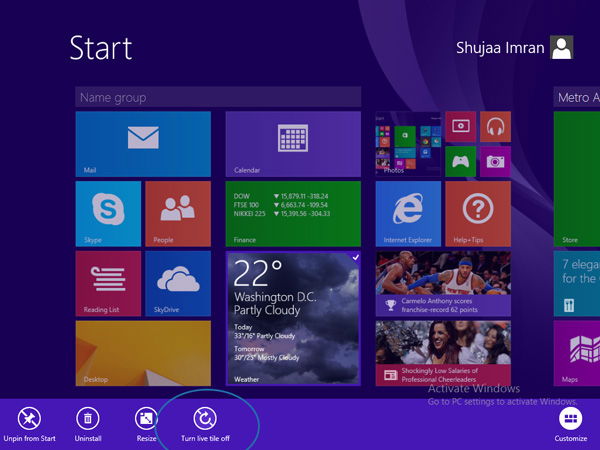Open the Resize options menu

146,425
